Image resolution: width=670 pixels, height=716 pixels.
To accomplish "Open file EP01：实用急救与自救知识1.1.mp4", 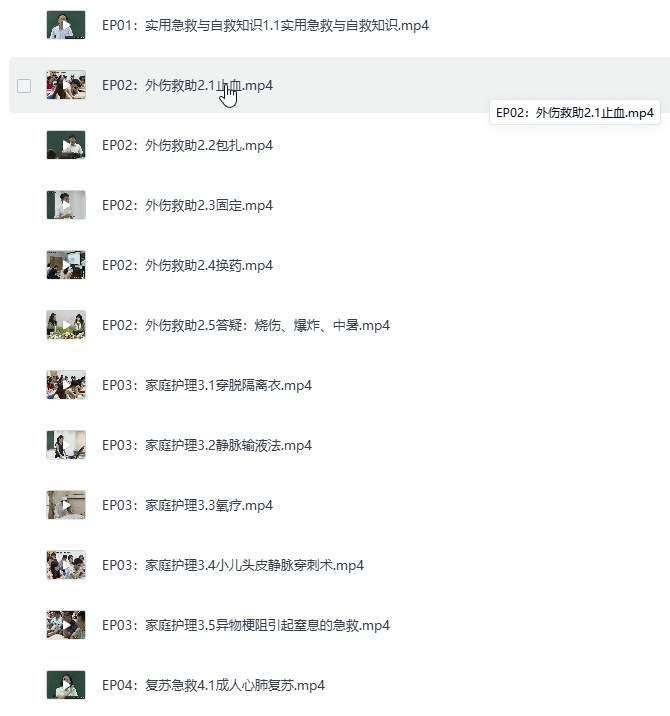I will (265, 25).
